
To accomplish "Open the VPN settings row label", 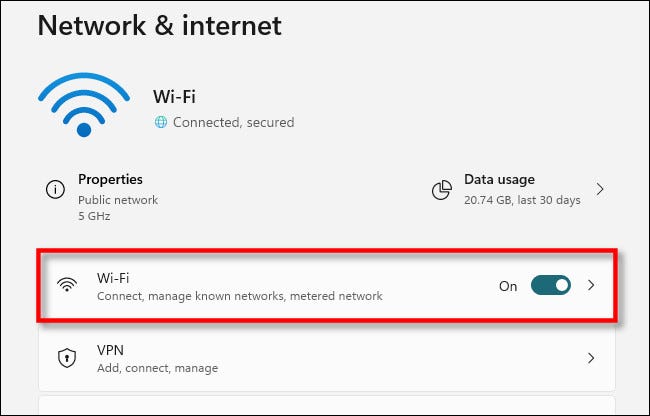I will click(111, 350).
